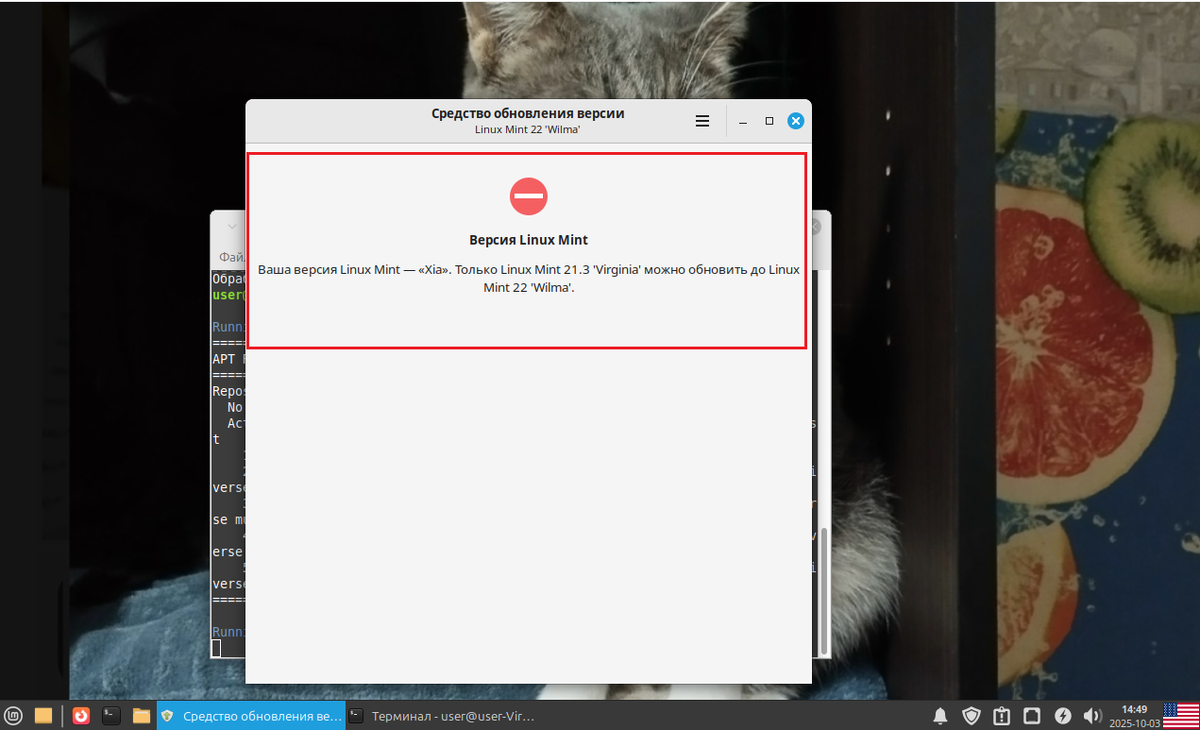This screenshot has width=1200, height=730.
Task: Open the notifications bell in the tray
Action: pyautogui.click(x=940, y=716)
